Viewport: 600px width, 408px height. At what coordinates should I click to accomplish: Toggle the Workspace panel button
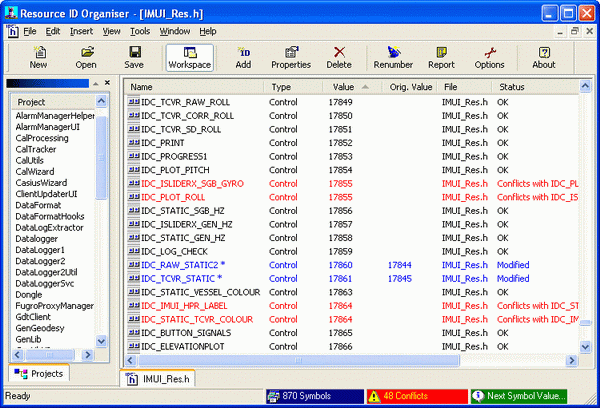click(x=189, y=57)
